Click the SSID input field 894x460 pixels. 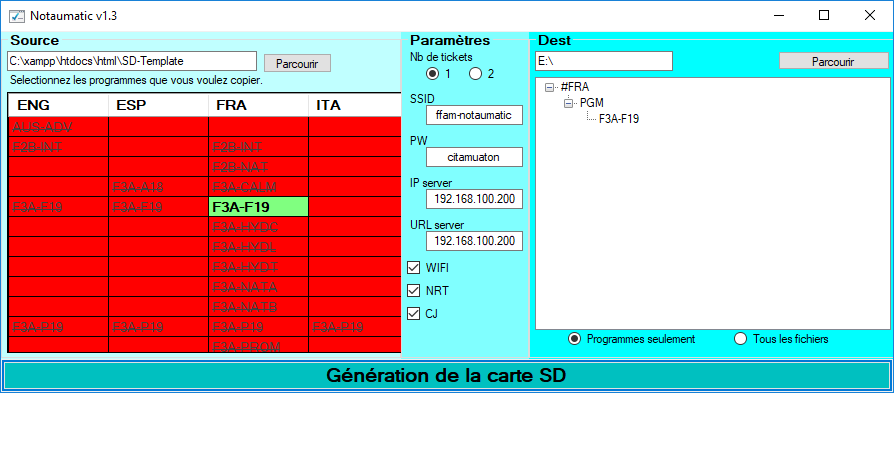pyautogui.click(x=474, y=115)
